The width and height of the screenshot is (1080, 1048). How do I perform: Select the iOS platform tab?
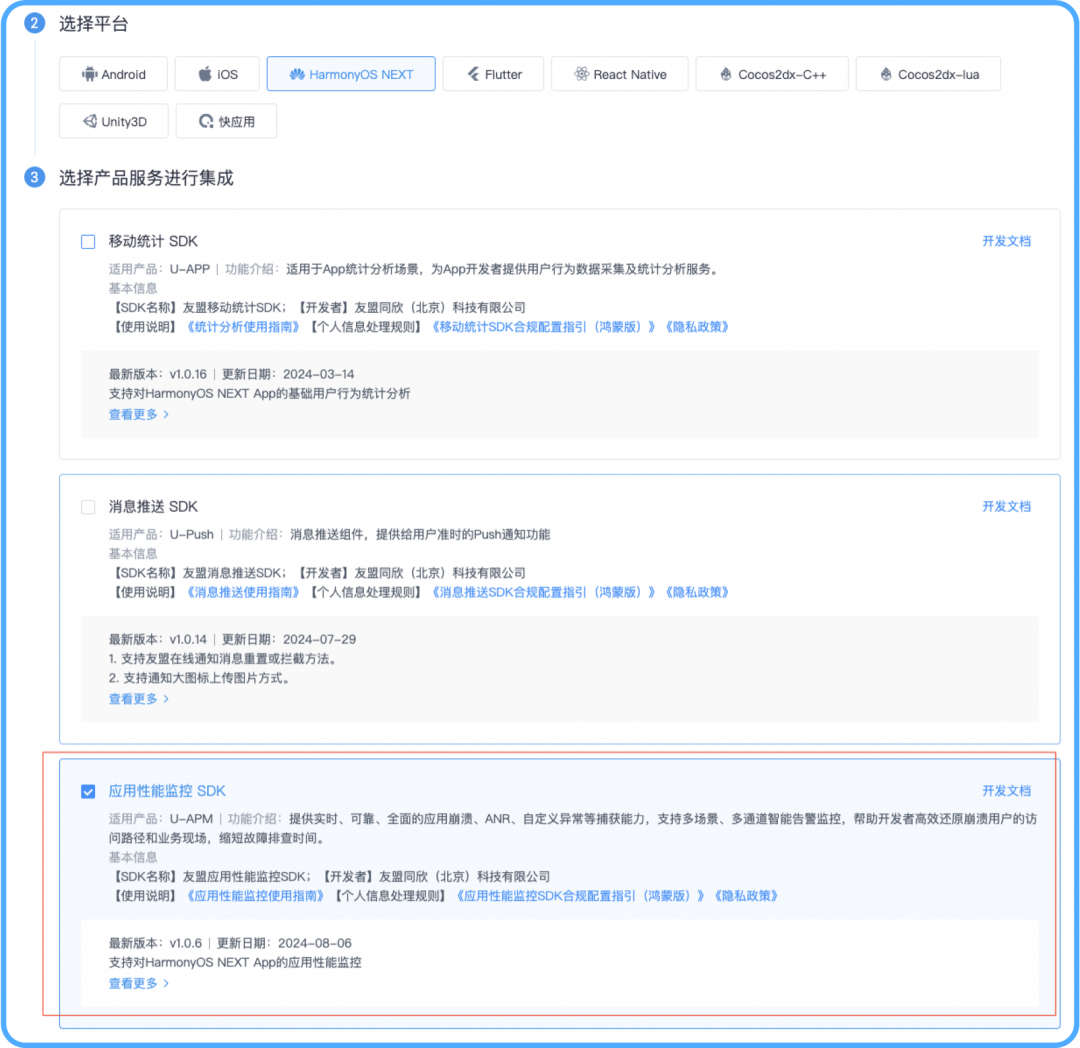(218, 74)
